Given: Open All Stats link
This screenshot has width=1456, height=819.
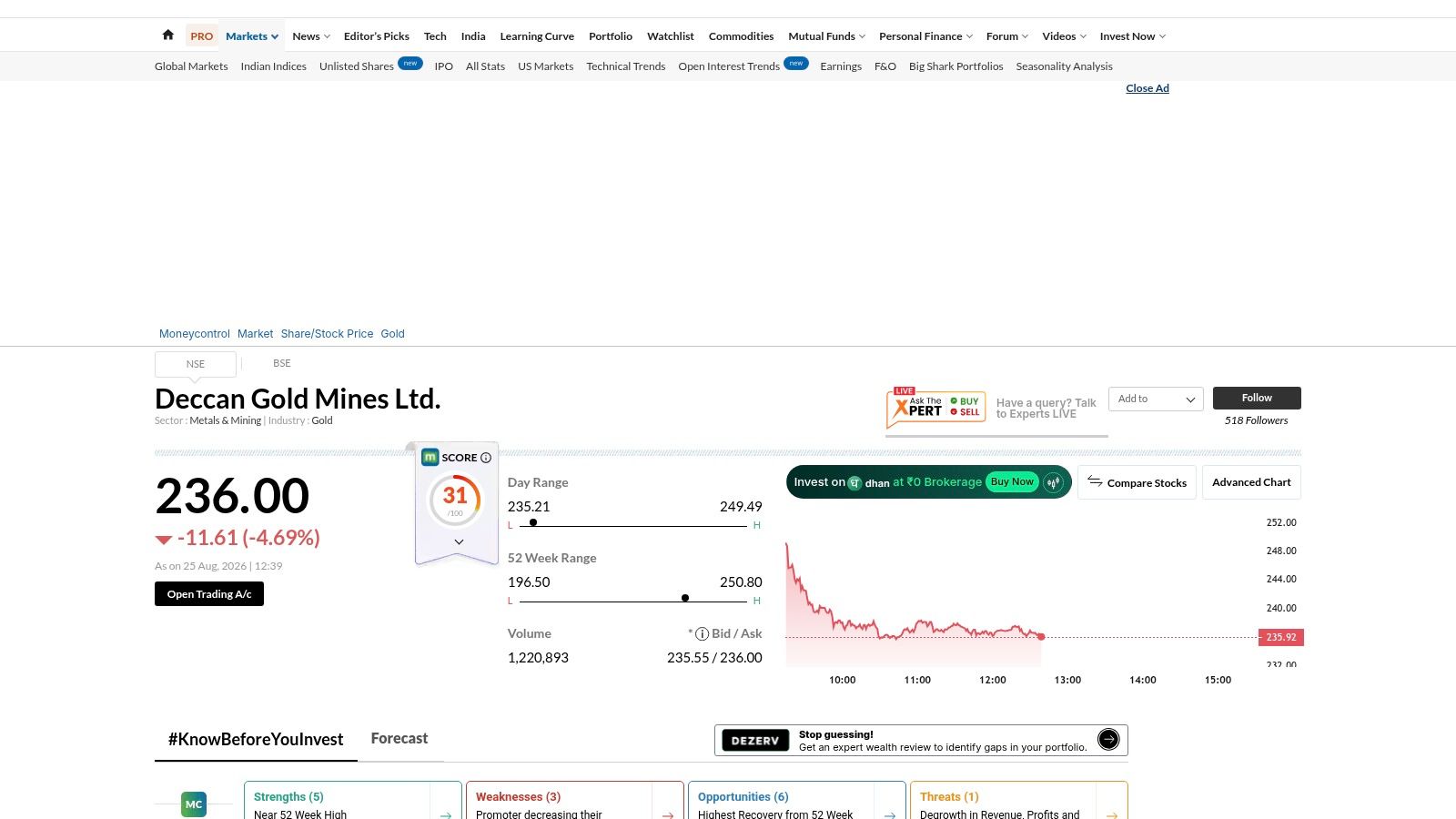Looking at the screenshot, I should (x=485, y=66).
